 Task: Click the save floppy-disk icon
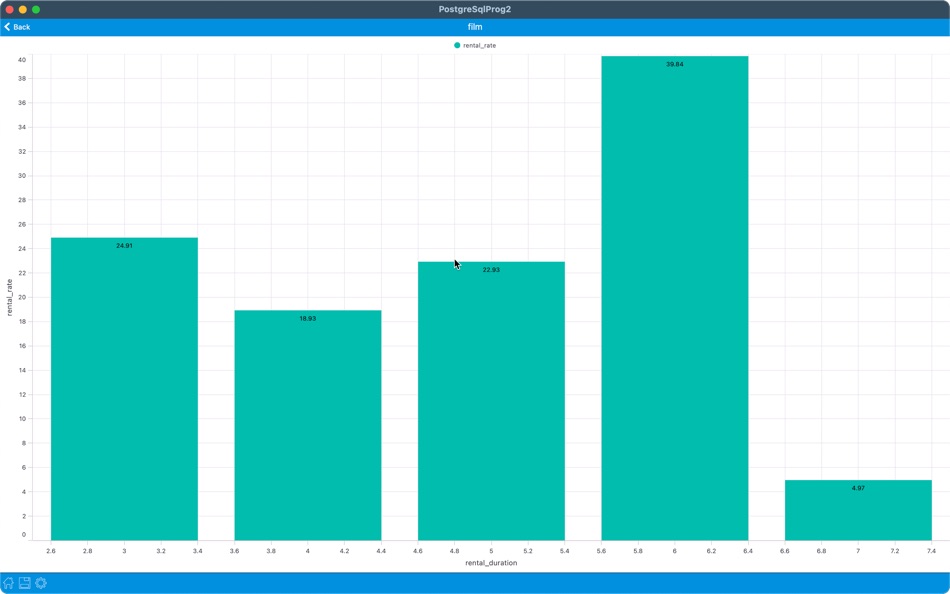pos(25,583)
